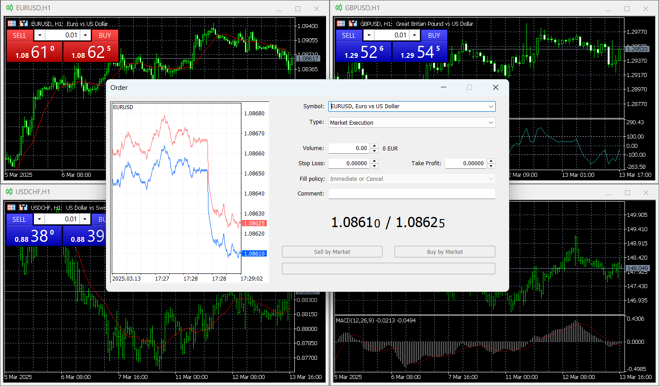Click the 1.29 54 buy price tile on GBPUSD
660x387 pixels.
click(x=420, y=52)
